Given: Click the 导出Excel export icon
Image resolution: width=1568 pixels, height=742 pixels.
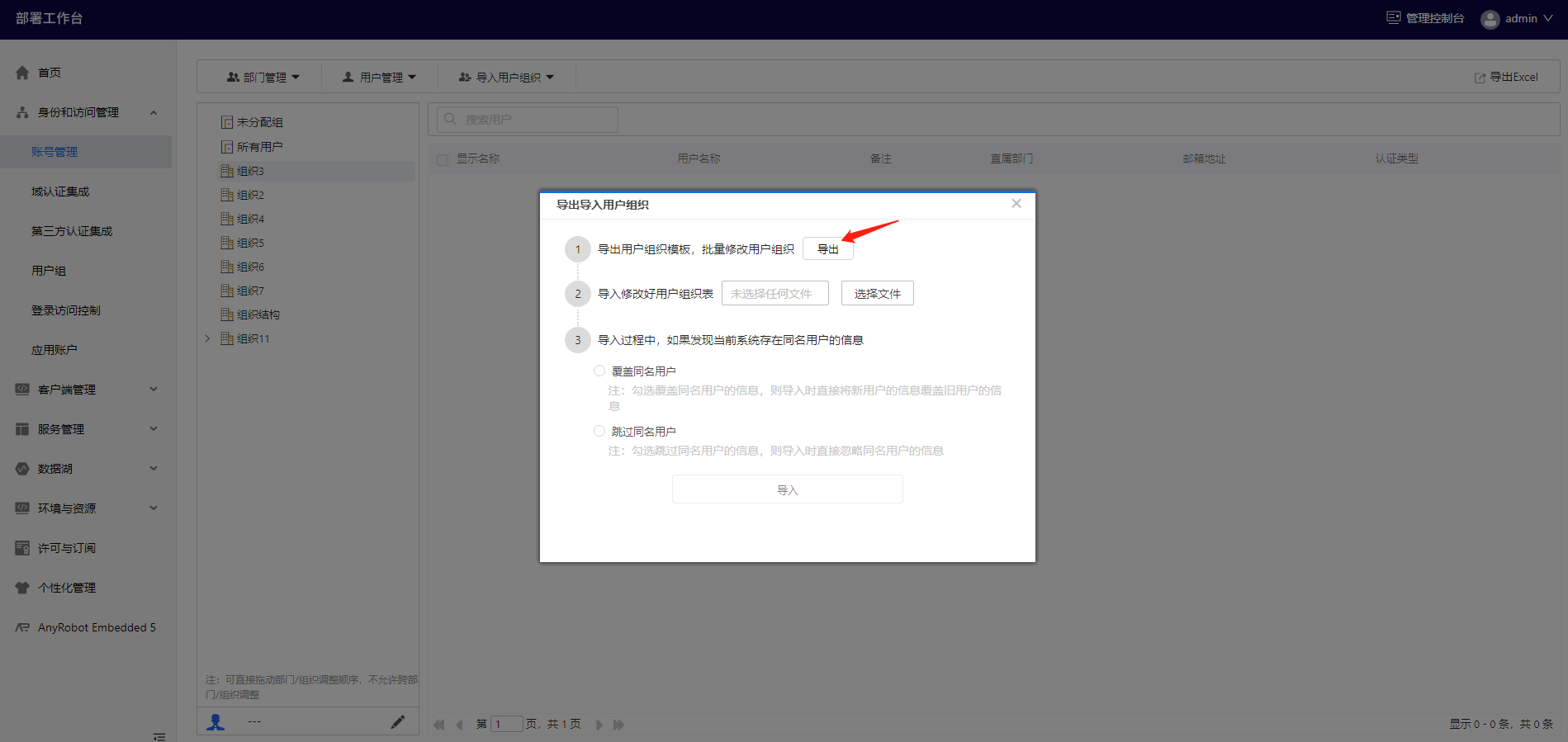Looking at the screenshot, I should pos(1480,78).
